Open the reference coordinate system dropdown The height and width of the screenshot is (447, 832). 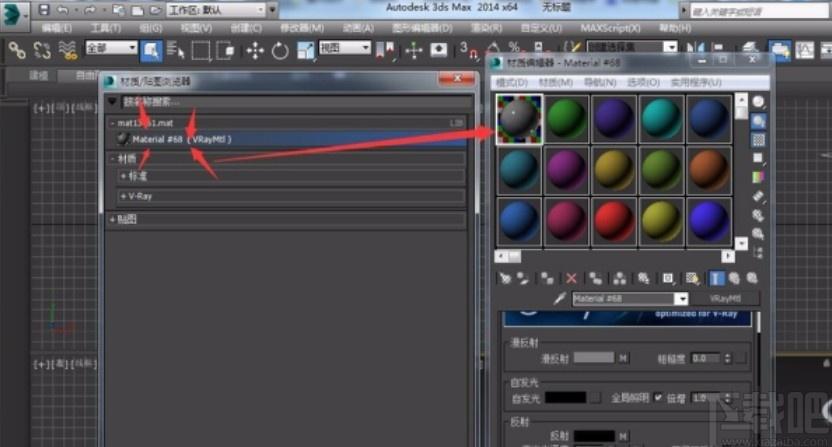(345, 48)
